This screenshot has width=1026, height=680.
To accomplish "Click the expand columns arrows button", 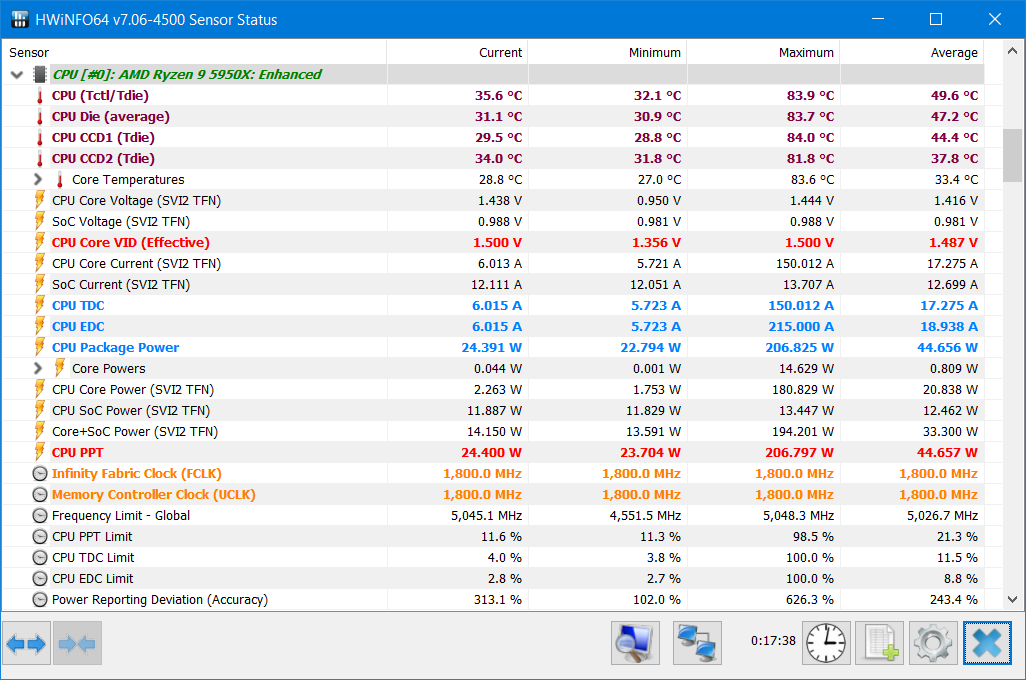I will pos(26,643).
